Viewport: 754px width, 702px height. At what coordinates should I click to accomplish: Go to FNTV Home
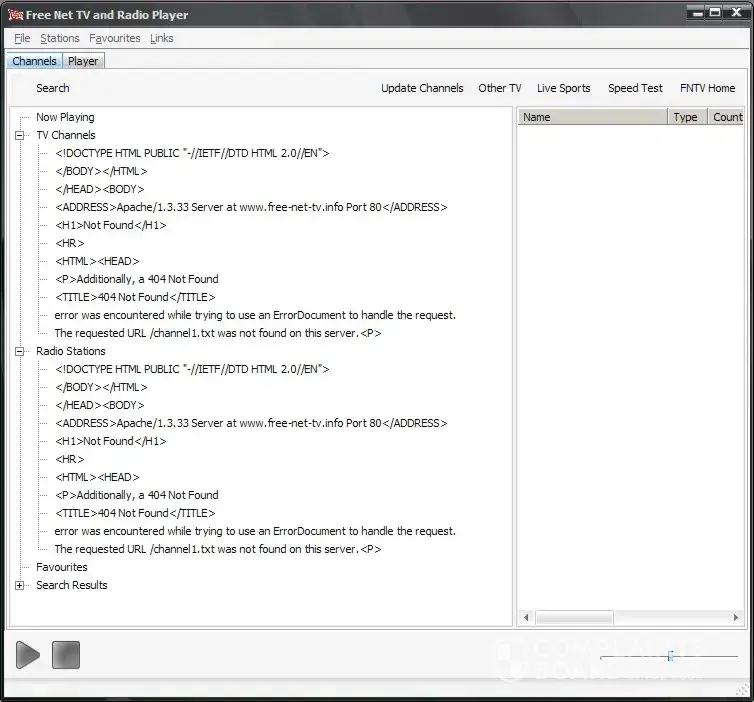707,88
